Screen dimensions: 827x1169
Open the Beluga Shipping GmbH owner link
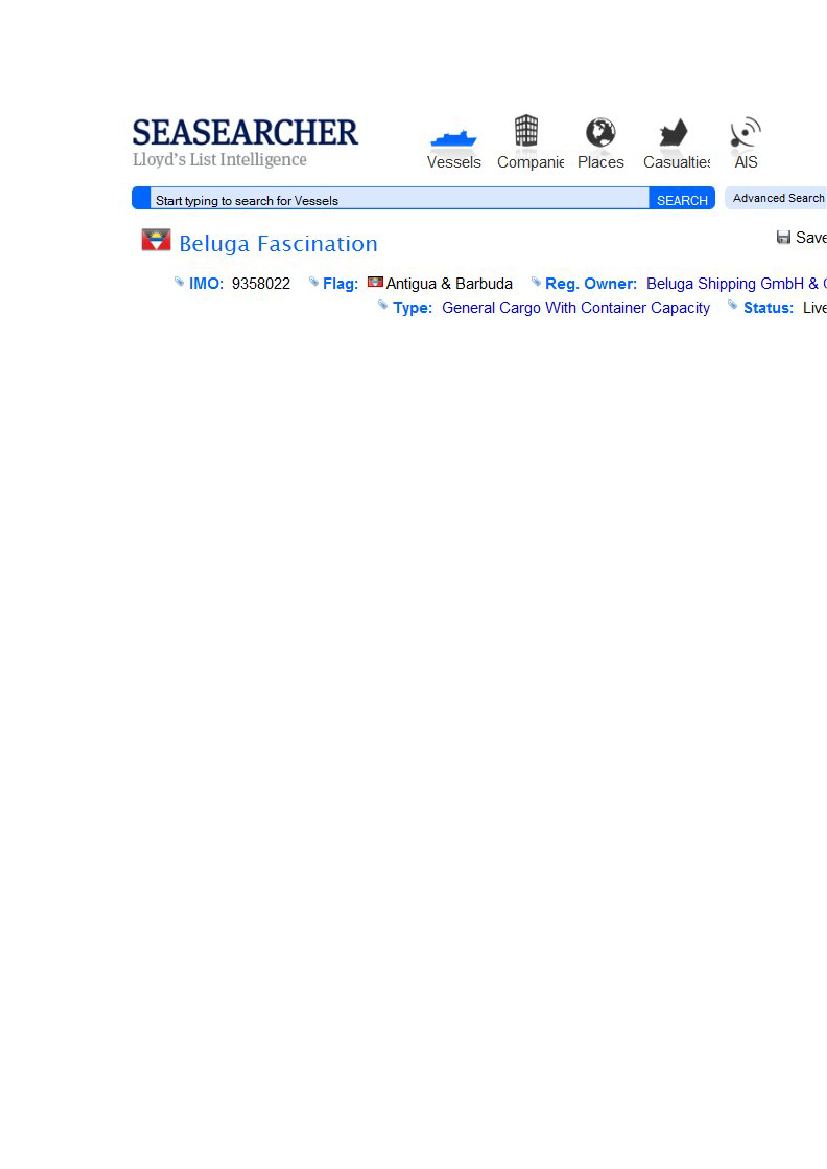point(736,284)
